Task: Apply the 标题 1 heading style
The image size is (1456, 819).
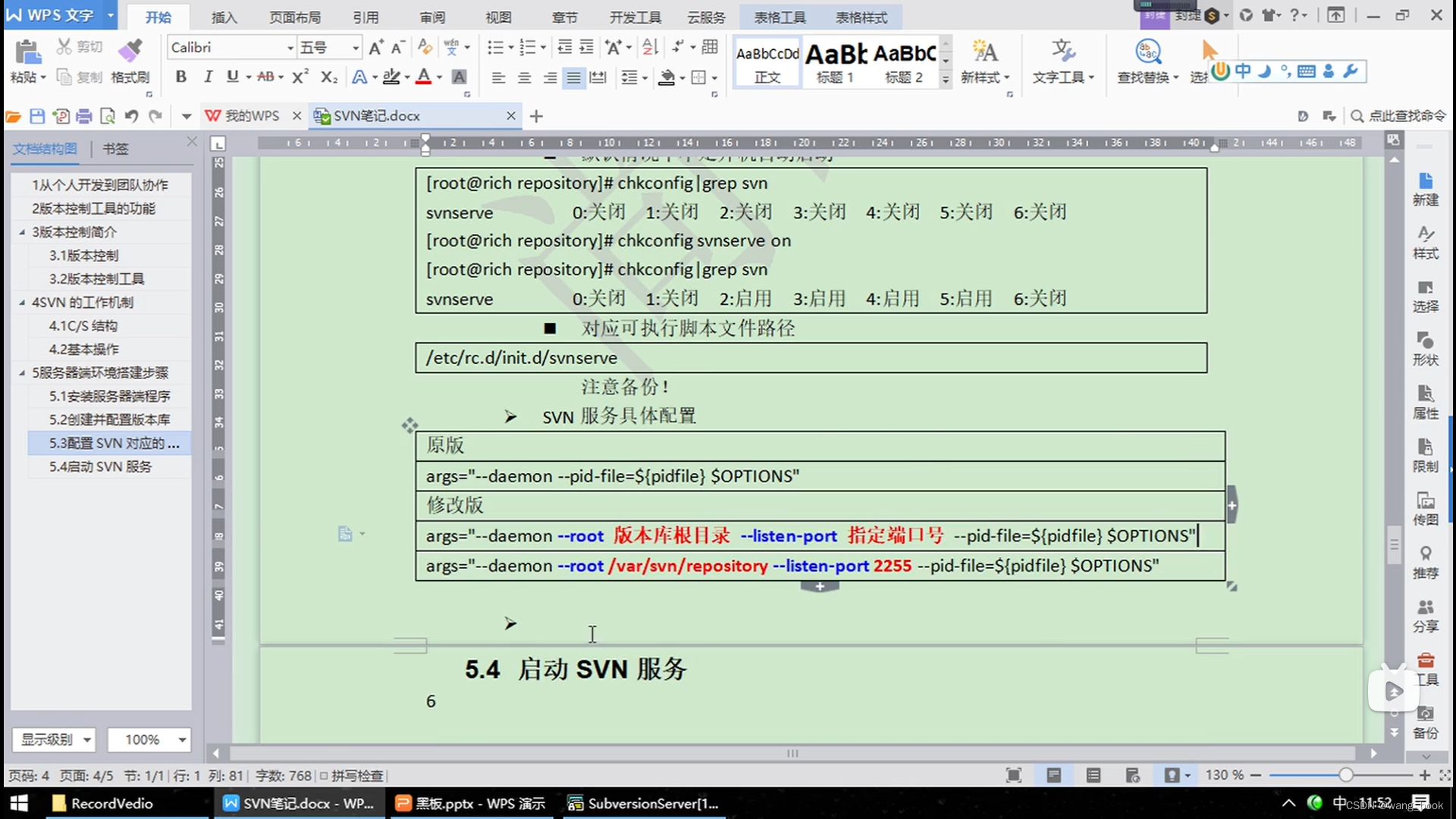Action: [835, 62]
